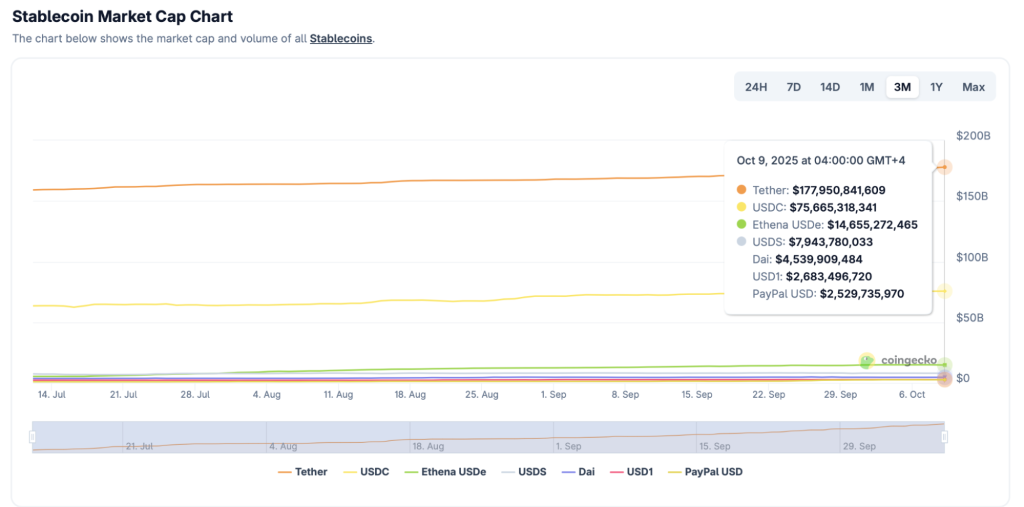The image size is (1024, 507).
Task: Open the Stablecoins link in description
Action: pos(341,39)
